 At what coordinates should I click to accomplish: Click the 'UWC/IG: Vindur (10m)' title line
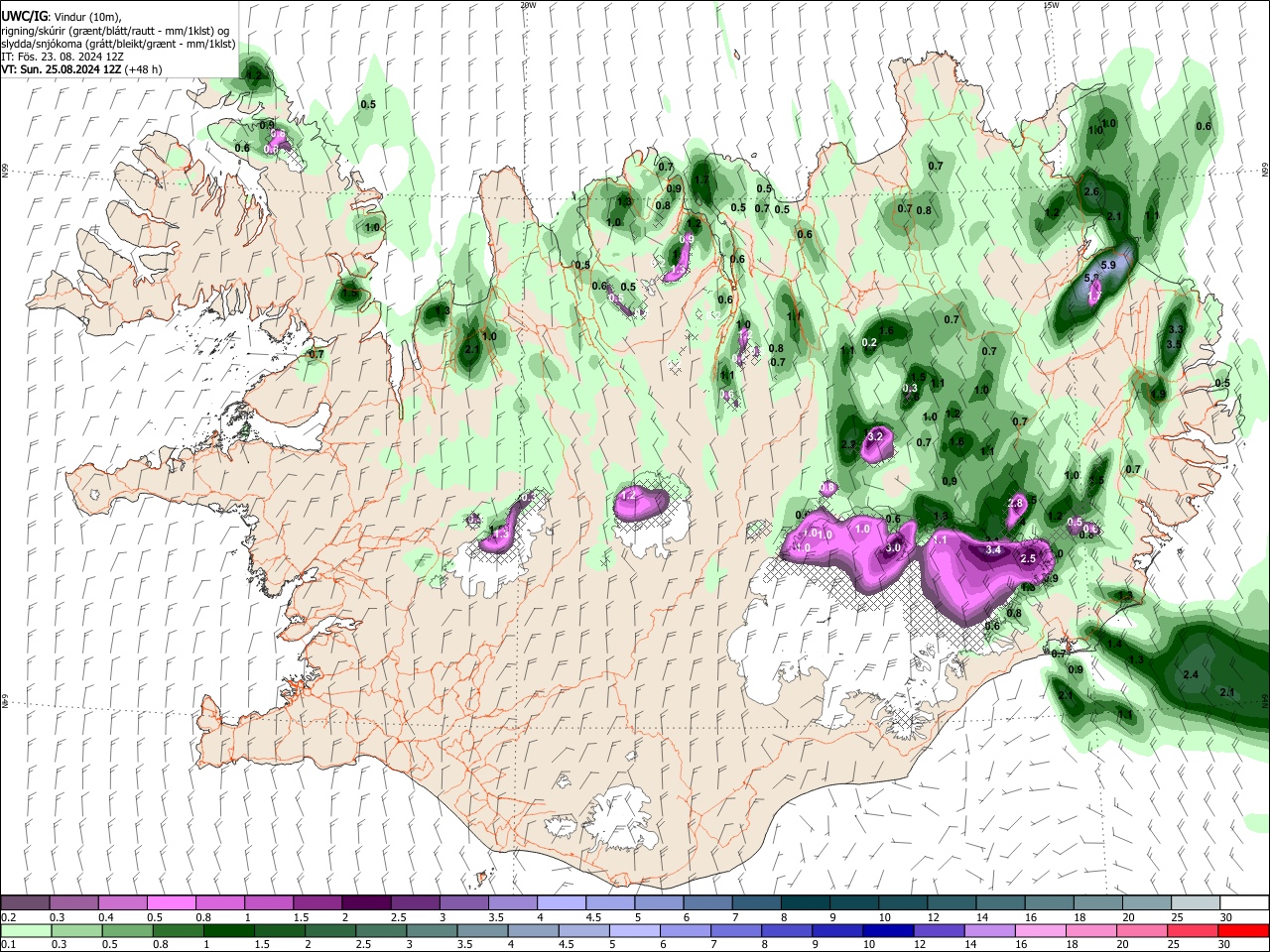point(61,16)
